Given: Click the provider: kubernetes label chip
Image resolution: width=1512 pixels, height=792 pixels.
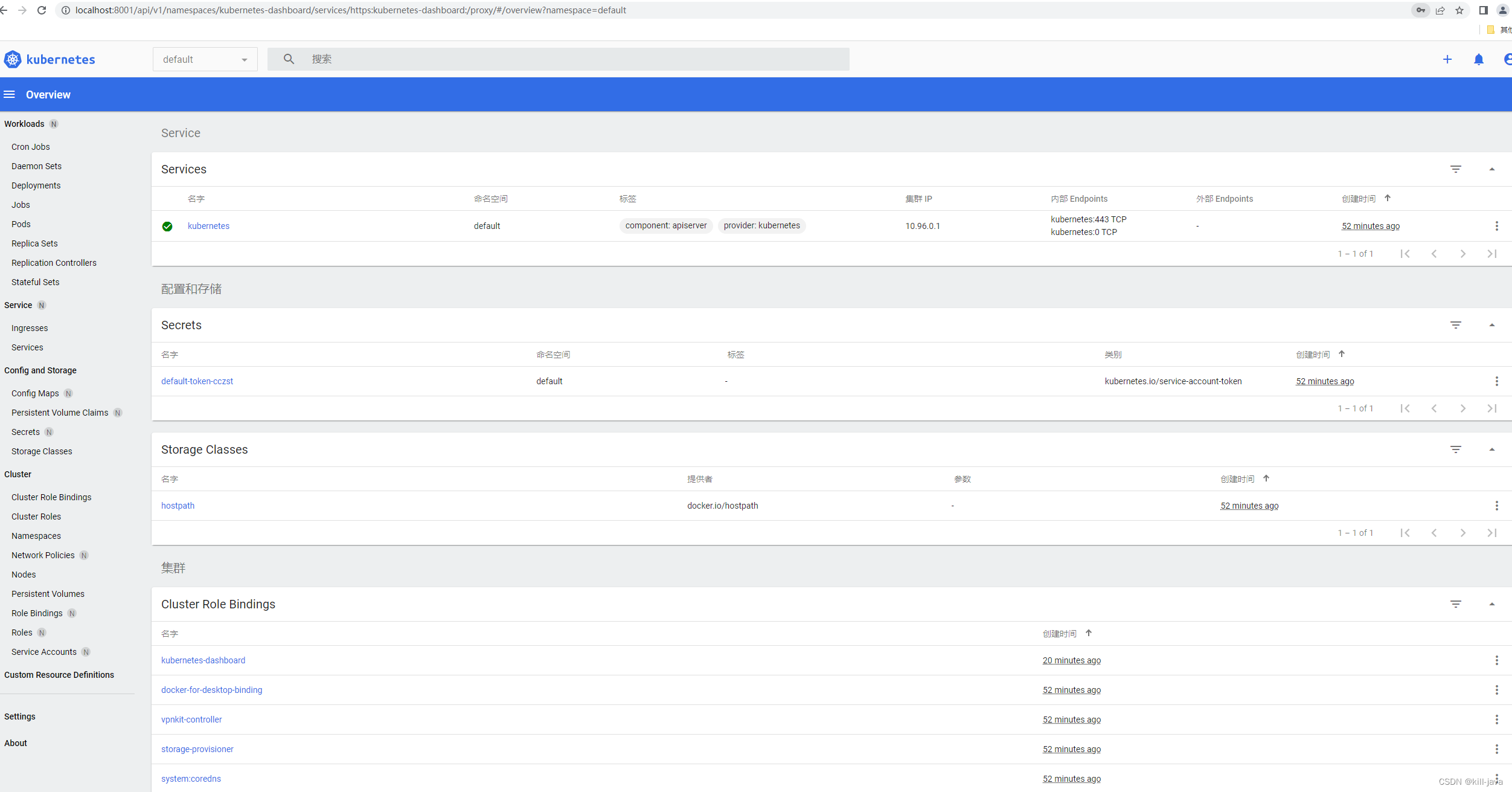Looking at the screenshot, I should [761, 225].
